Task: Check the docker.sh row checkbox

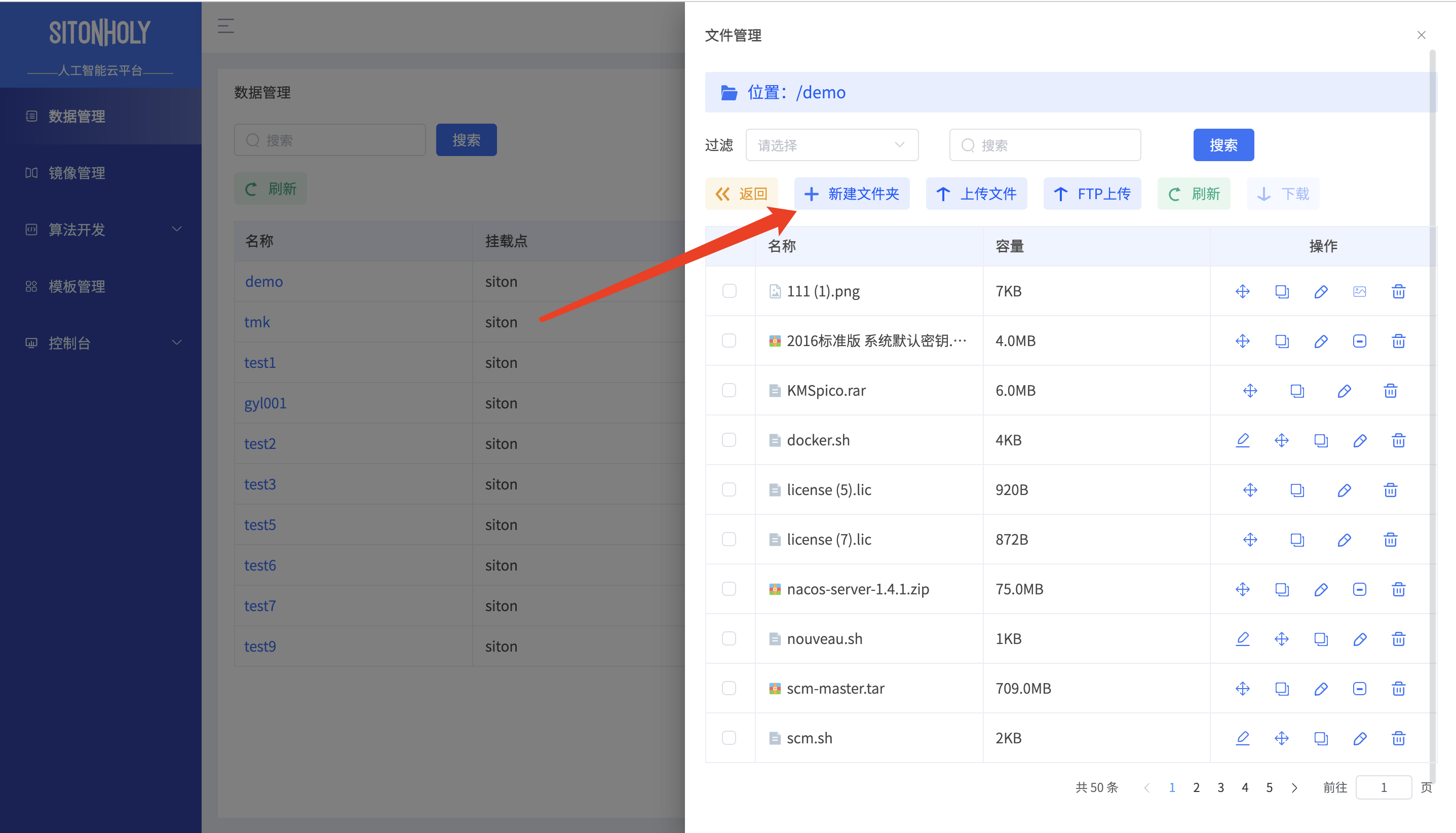Action: (729, 439)
